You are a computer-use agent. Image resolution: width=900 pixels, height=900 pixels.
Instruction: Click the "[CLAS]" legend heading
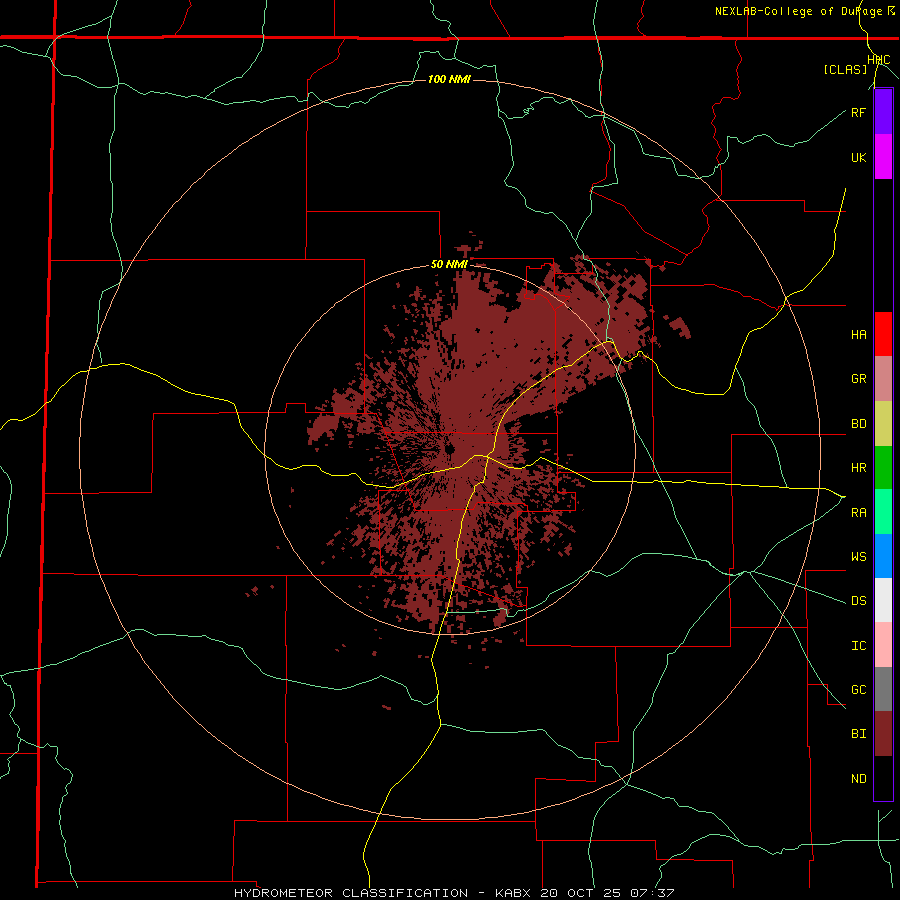(x=845, y=70)
